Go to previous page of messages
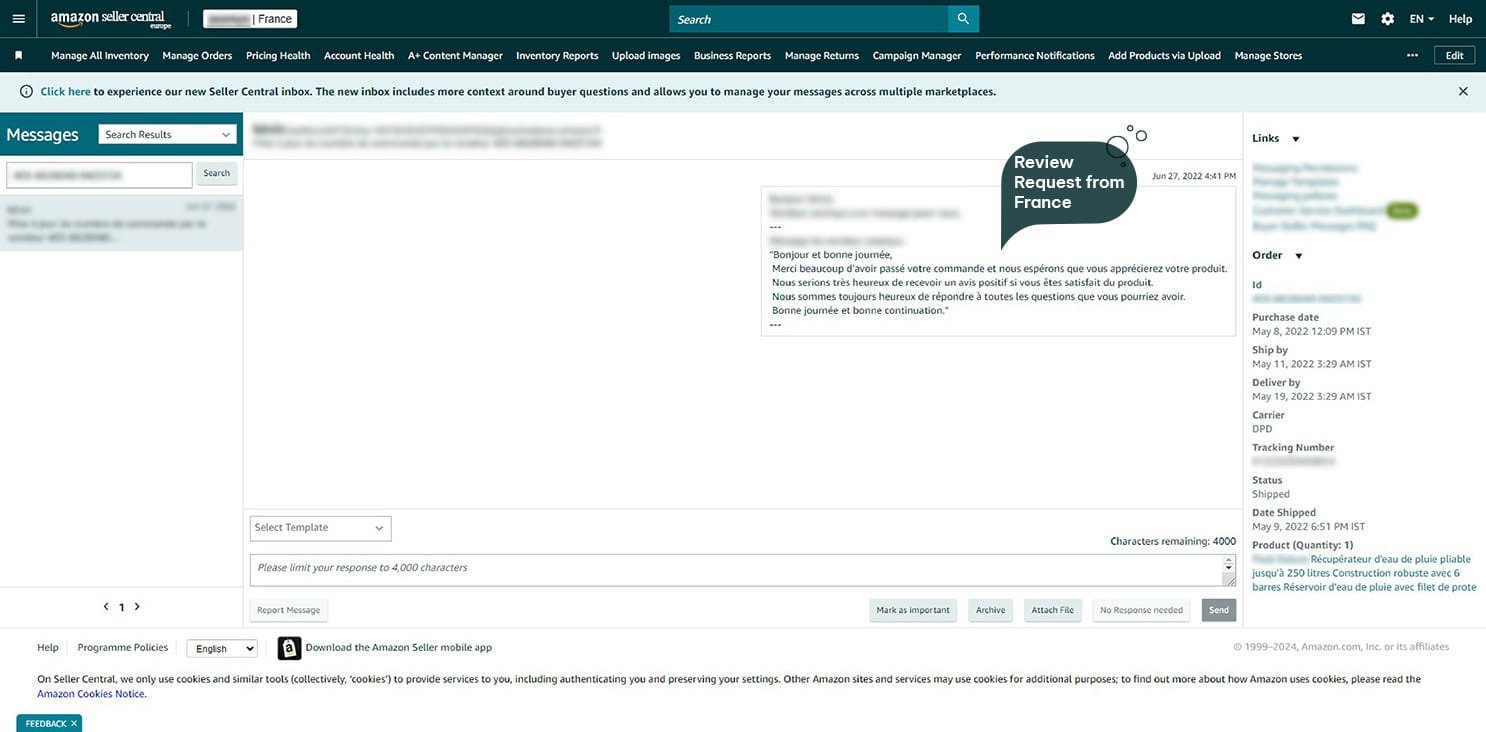 click(106, 607)
